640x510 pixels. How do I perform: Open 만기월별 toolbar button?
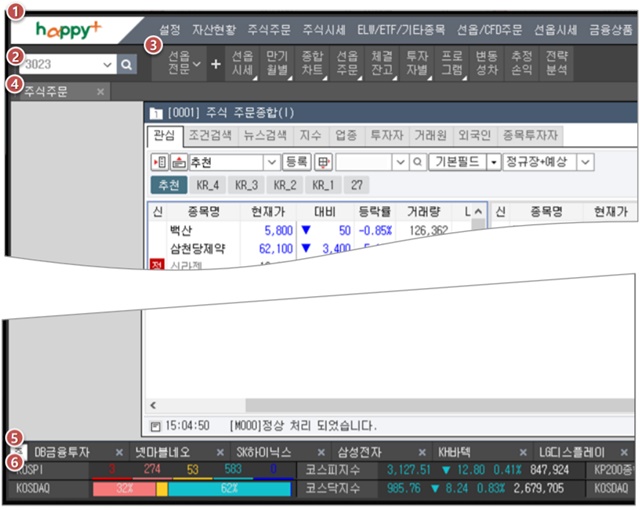277,63
